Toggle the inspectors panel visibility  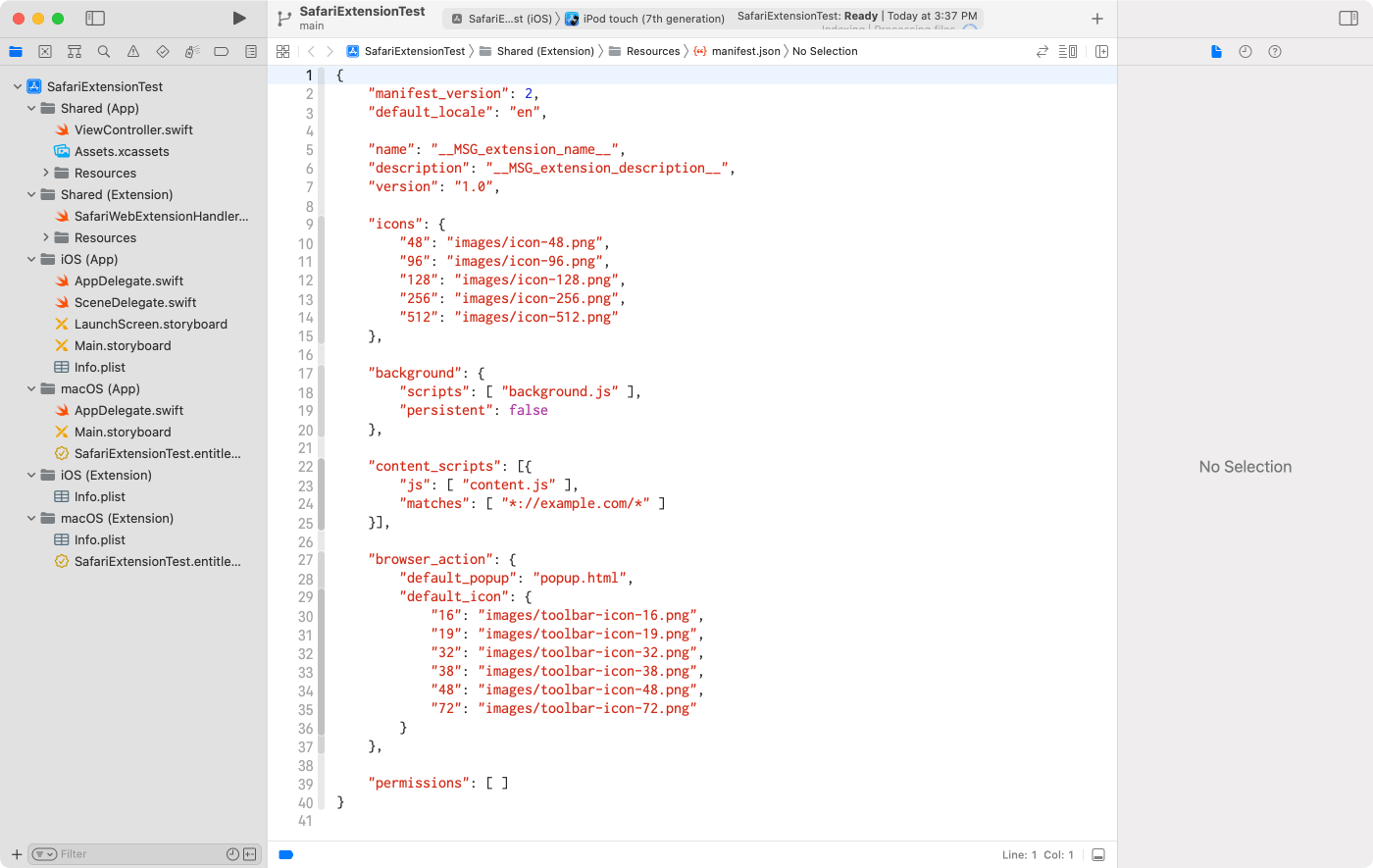point(1348,18)
